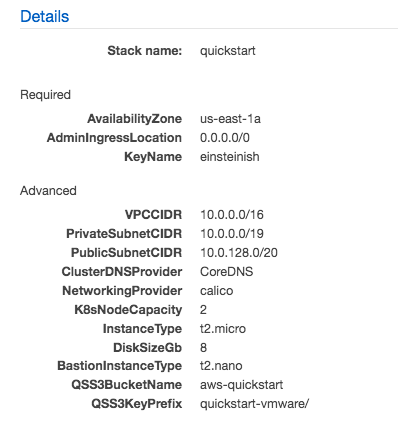Viewport: 398px width, 426px height.
Task: Select the VPCCIDR value 10.0.0.0/16
Action: coord(232,215)
